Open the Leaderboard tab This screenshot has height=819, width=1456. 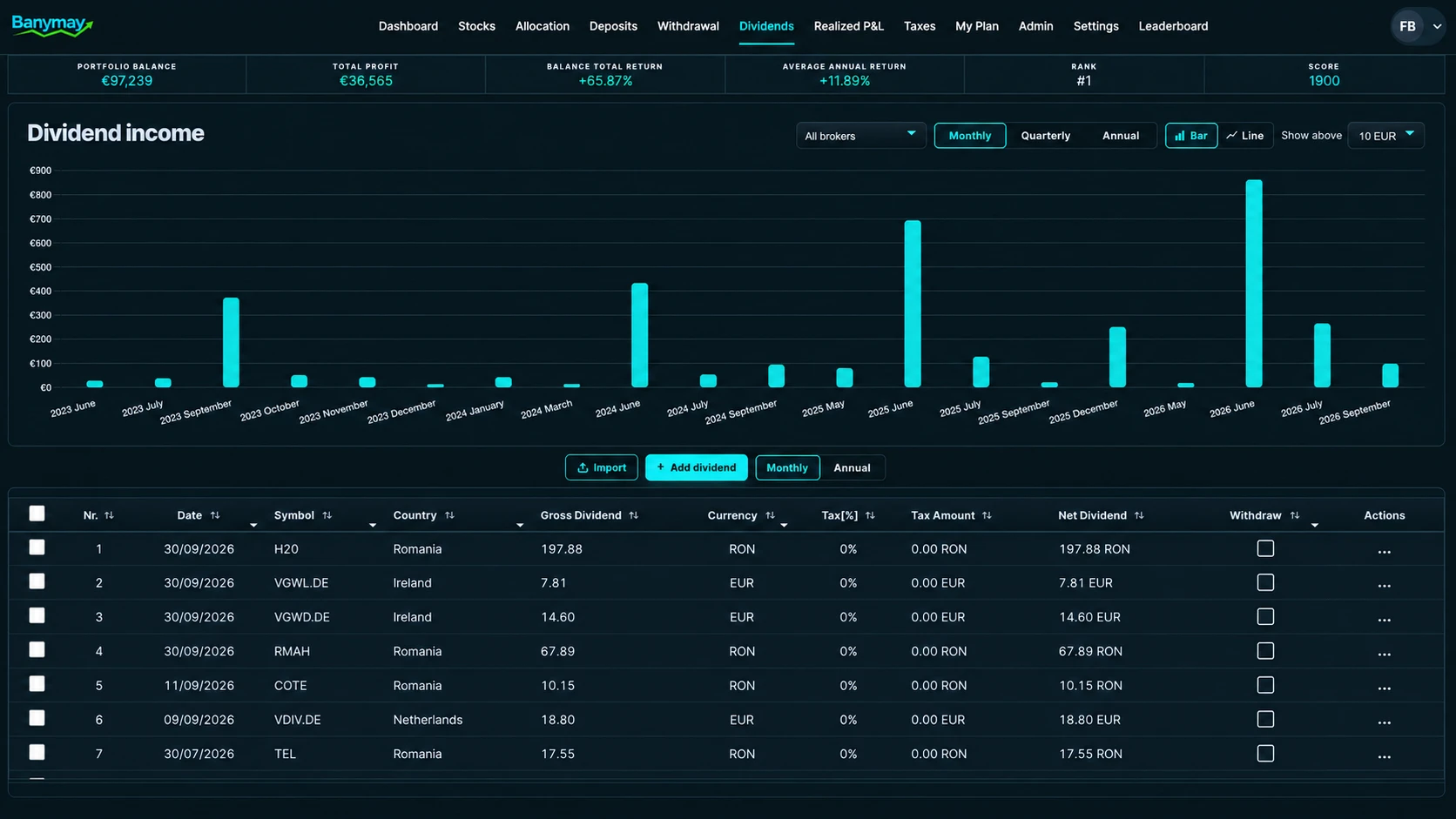click(1173, 26)
